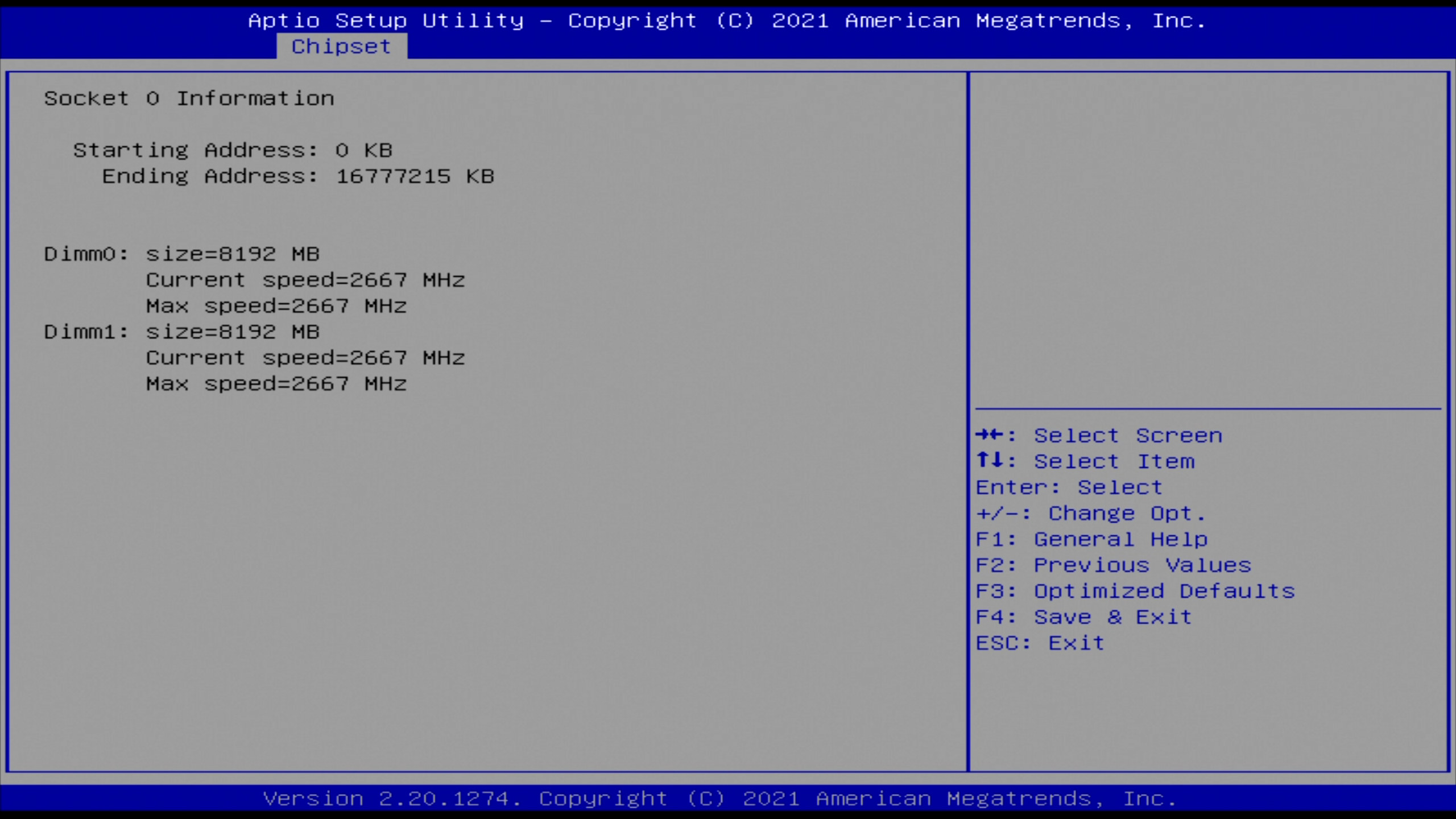
Task: Click Max speed=2667 MHz under Dimm0
Action: 276,306
